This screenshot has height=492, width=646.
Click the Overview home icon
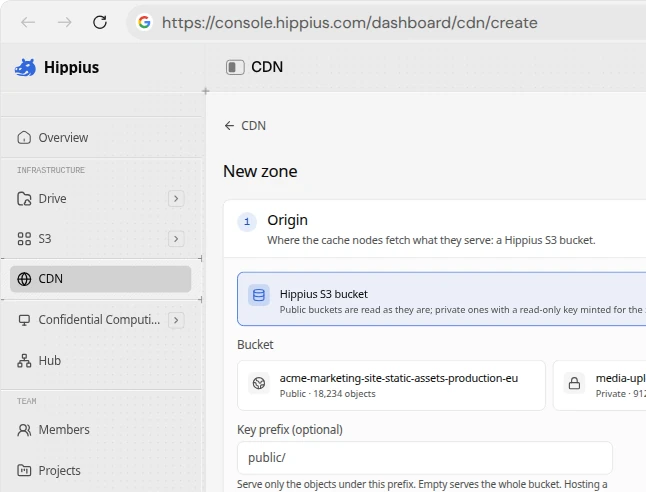pos(24,138)
